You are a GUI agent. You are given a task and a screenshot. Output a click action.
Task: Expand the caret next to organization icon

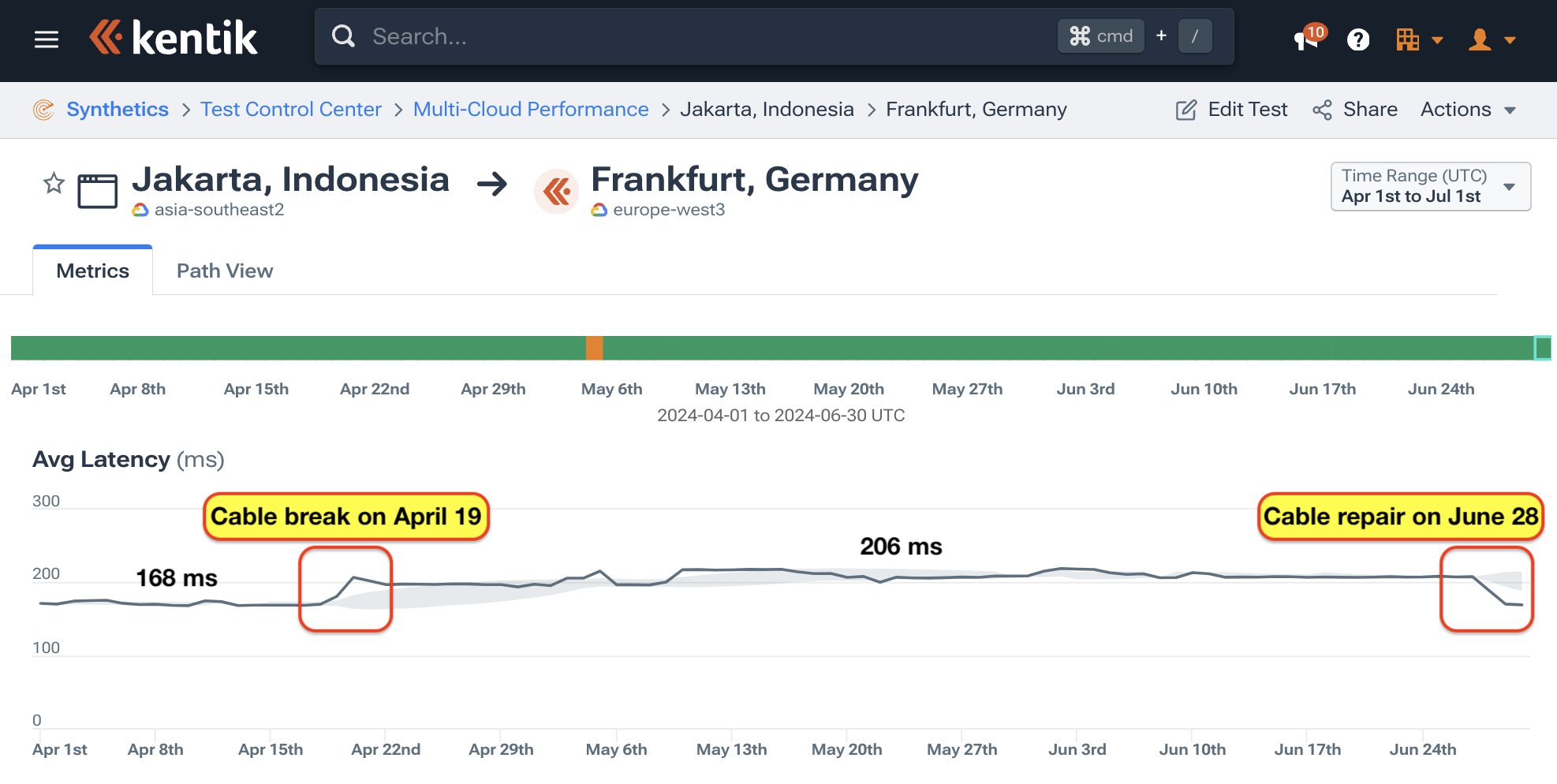(1437, 40)
